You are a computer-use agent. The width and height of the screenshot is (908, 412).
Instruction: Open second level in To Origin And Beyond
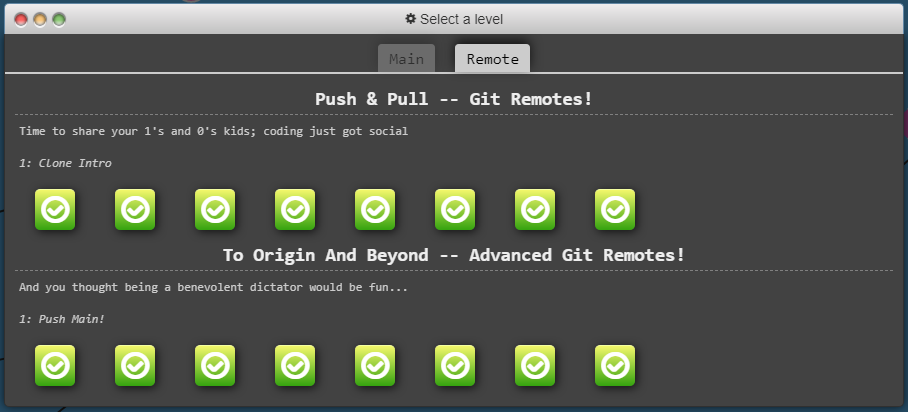[135, 366]
